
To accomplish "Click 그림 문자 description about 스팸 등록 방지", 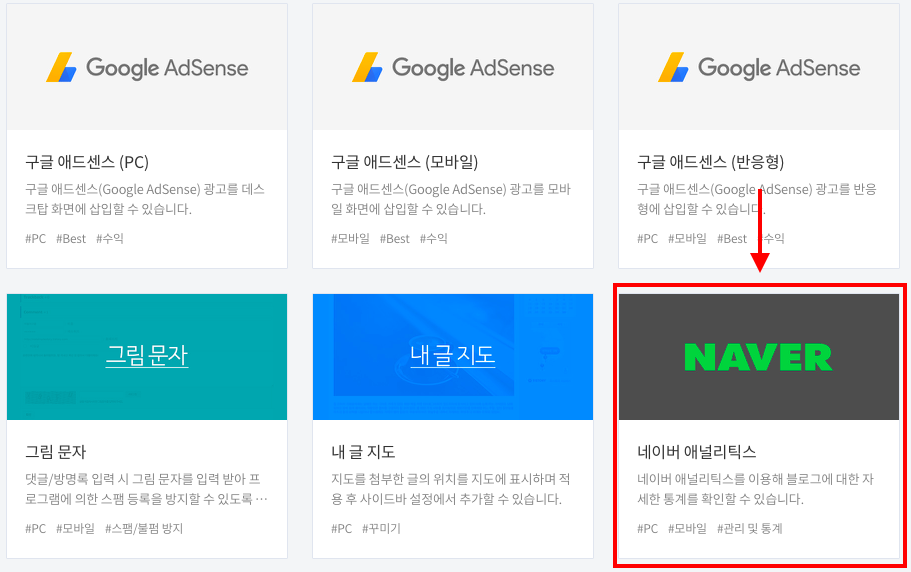I will coord(146,489).
